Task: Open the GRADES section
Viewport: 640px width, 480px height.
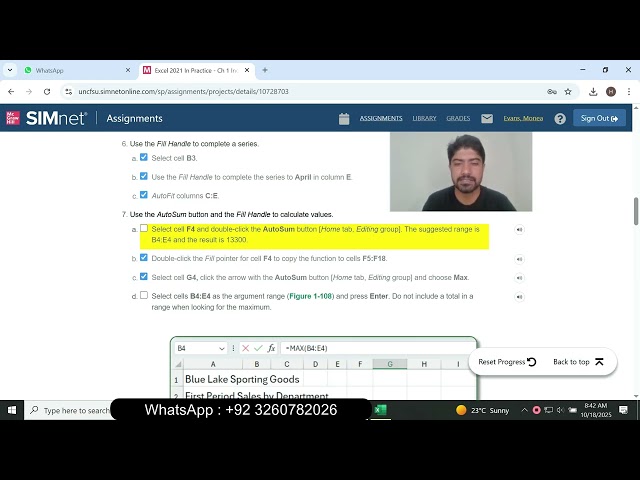Action: coord(458,118)
